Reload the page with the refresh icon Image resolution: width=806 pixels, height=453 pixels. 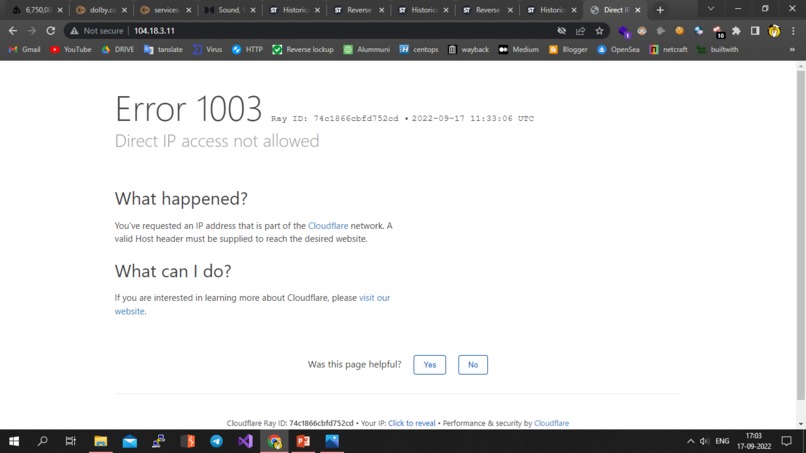coord(50,31)
